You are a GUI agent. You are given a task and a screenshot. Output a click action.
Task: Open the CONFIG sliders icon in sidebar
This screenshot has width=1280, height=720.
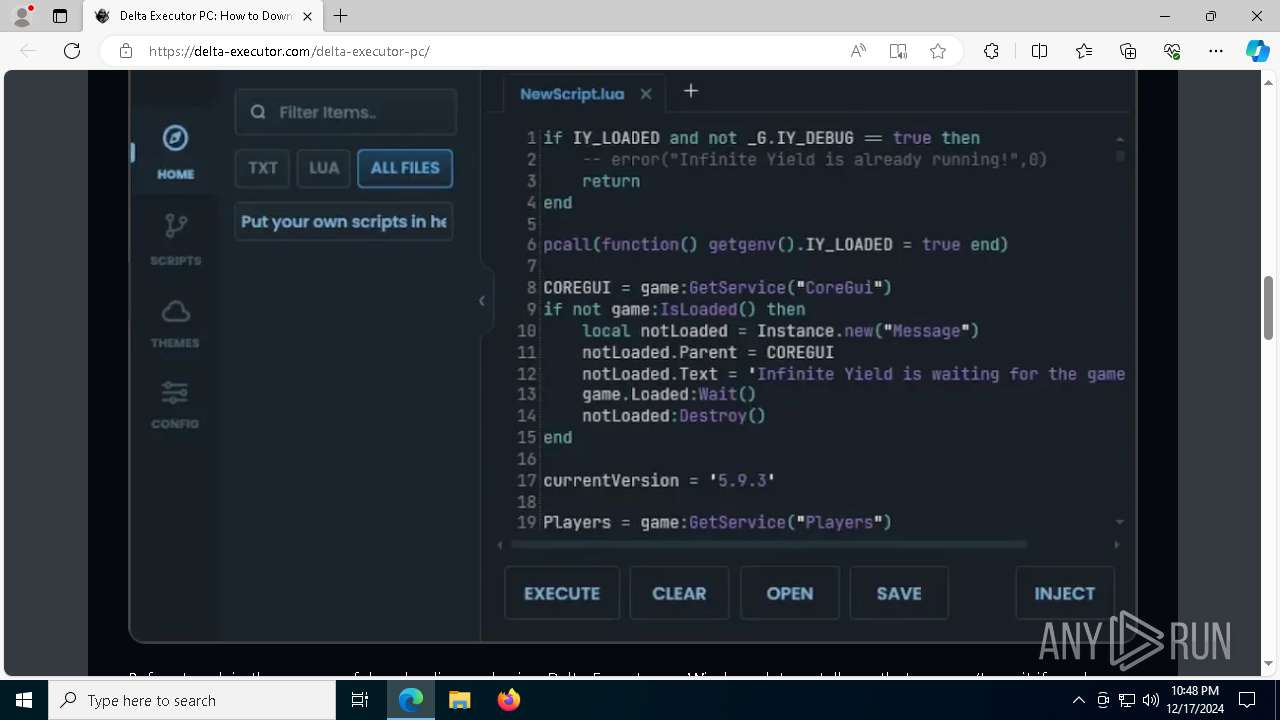[175, 393]
